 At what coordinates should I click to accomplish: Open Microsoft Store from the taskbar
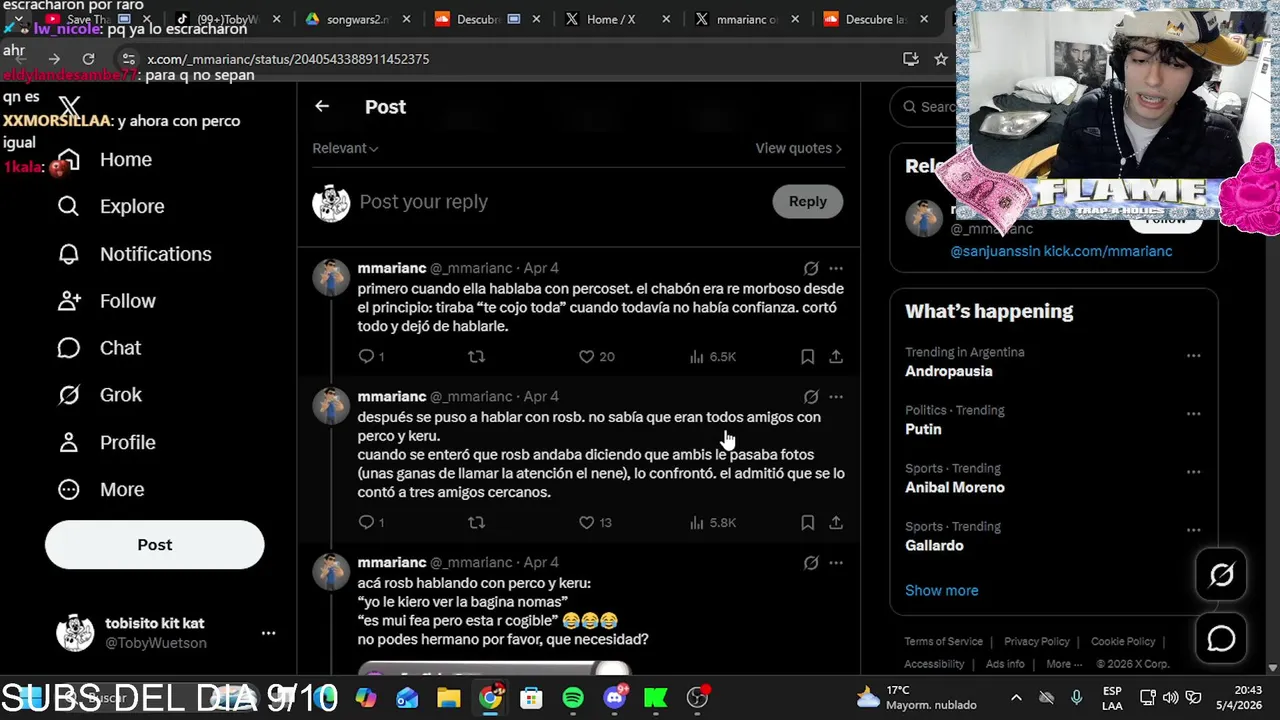[x=531, y=697]
